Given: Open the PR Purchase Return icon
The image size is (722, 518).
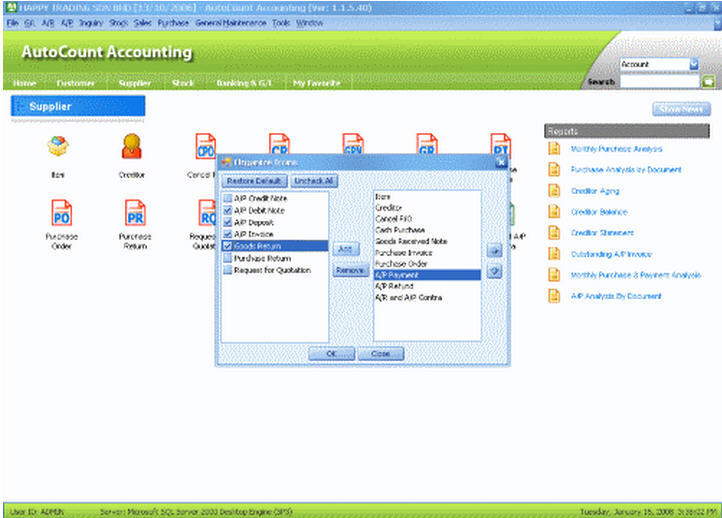Looking at the screenshot, I should tap(135, 212).
